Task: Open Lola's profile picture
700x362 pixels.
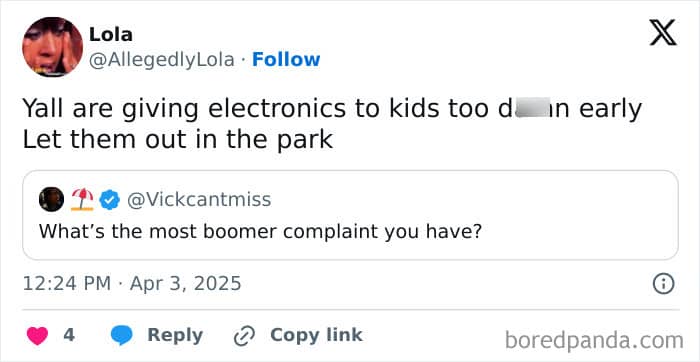Action: pos(52,47)
